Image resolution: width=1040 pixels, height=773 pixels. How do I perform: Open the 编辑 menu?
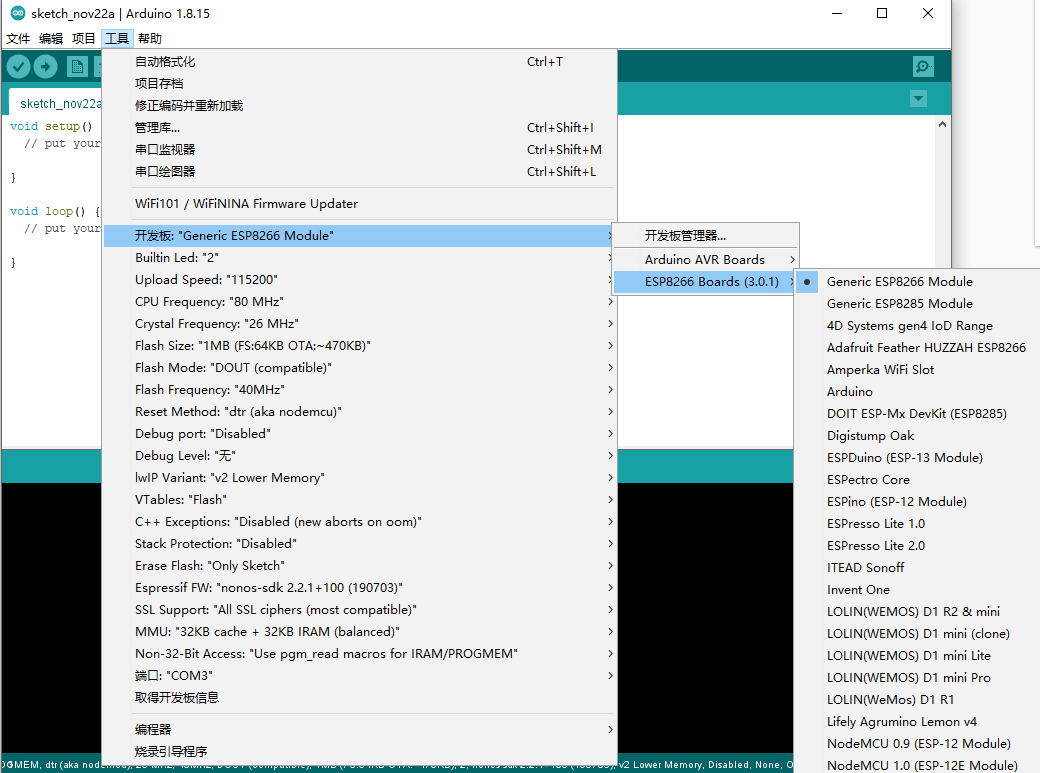pos(51,38)
